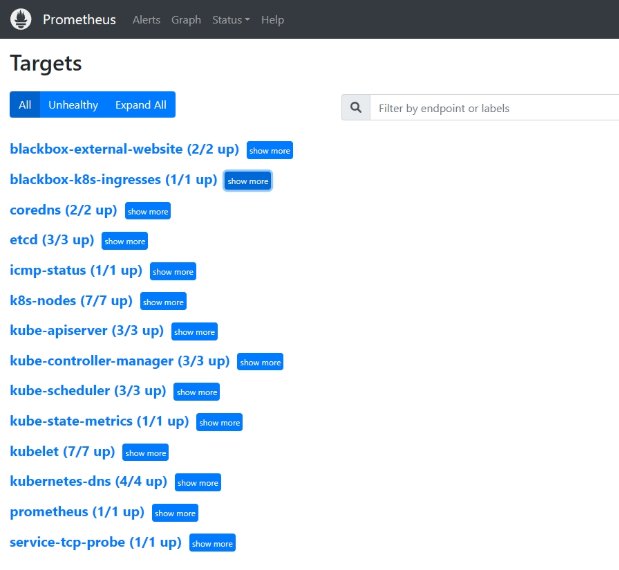The height and width of the screenshot is (570, 619).
Task: Filter to Unhealthy targets only
Action: [x=73, y=105]
